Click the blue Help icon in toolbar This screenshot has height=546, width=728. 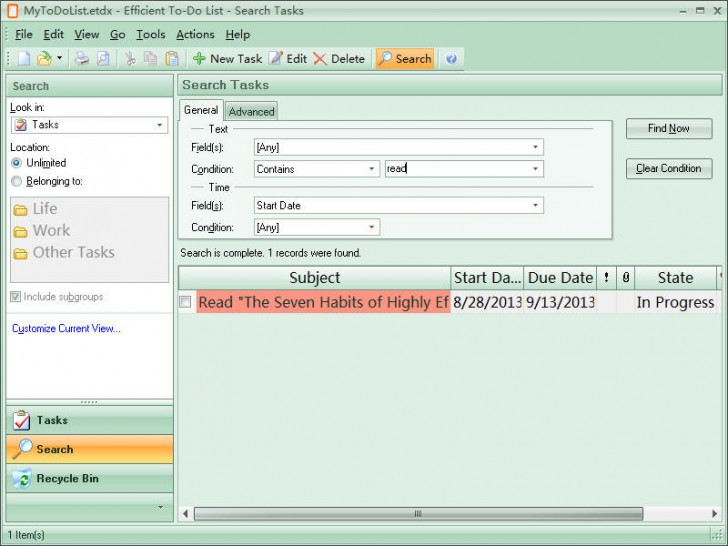pos(451,59)
